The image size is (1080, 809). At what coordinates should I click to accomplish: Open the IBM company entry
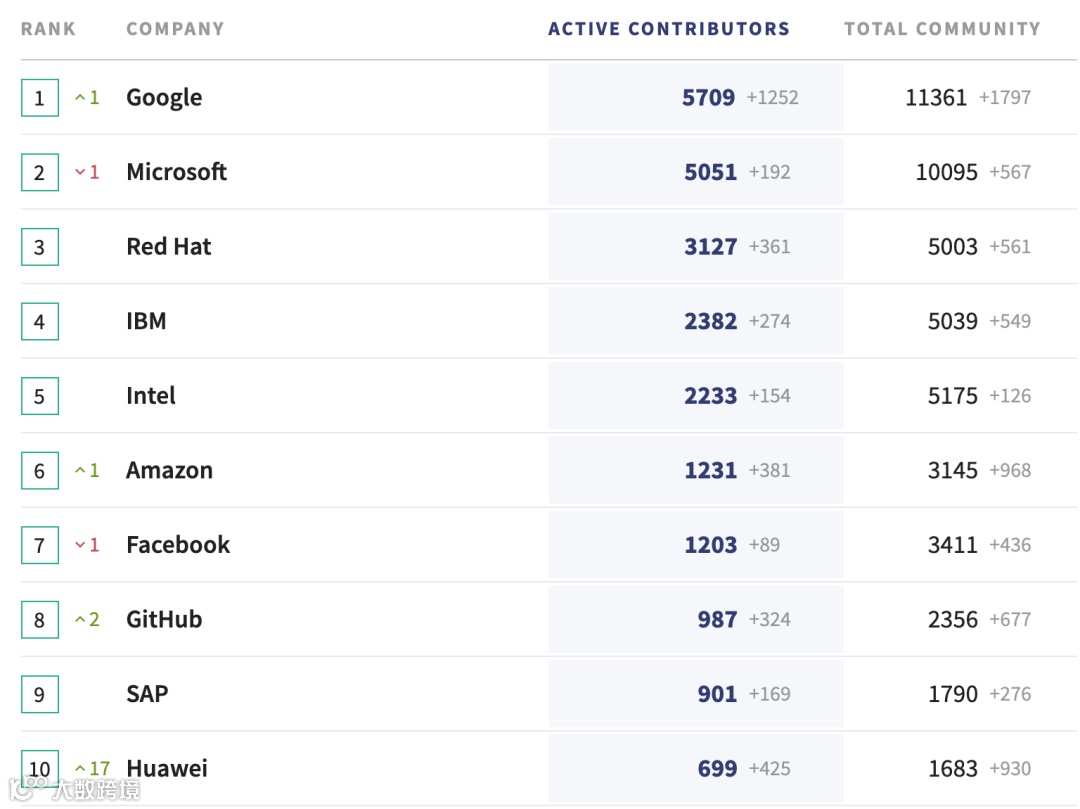tap(146, 321)
